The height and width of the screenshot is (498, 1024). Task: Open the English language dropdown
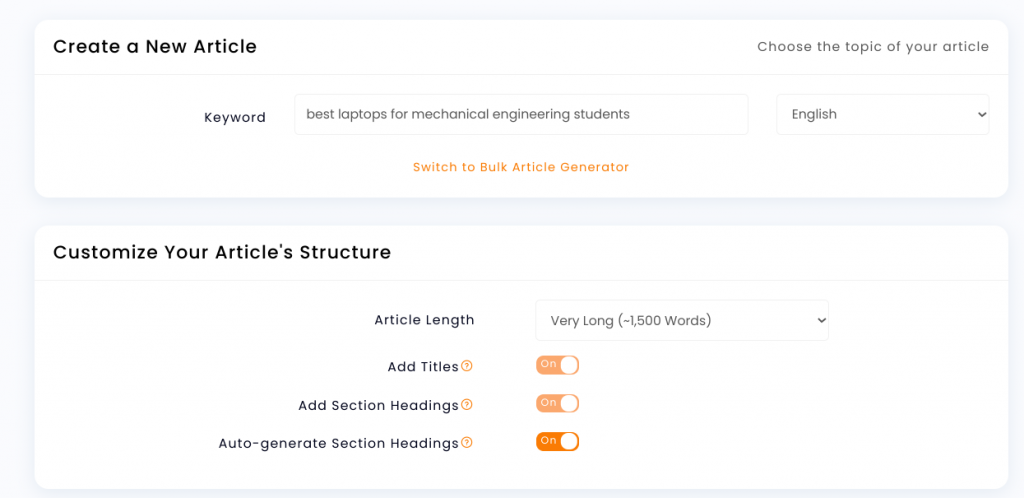click(x=882, y=114)
